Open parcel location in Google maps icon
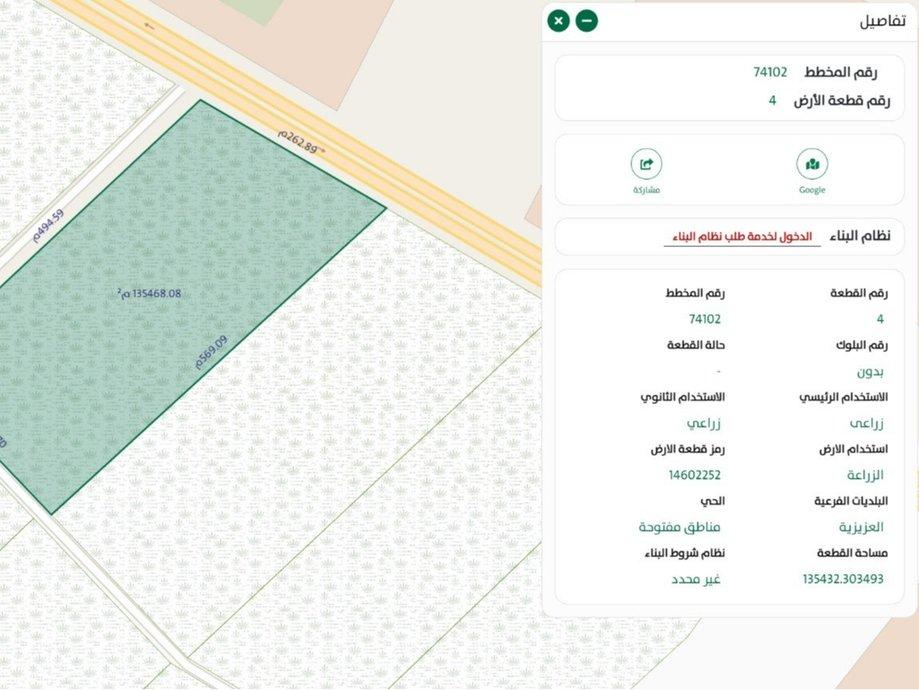The image size is (919, 690). [812, 164]
